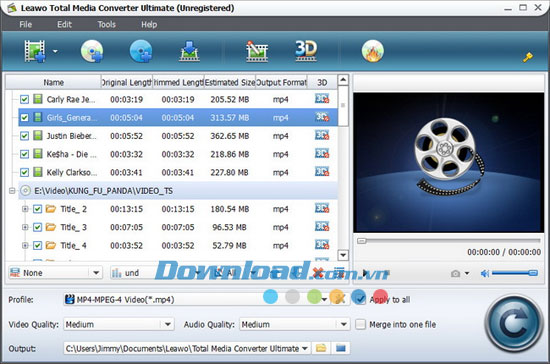The width and height of the screenshot is (550, 364).
Task: Click the register key icon
Action: click(528, 57)
